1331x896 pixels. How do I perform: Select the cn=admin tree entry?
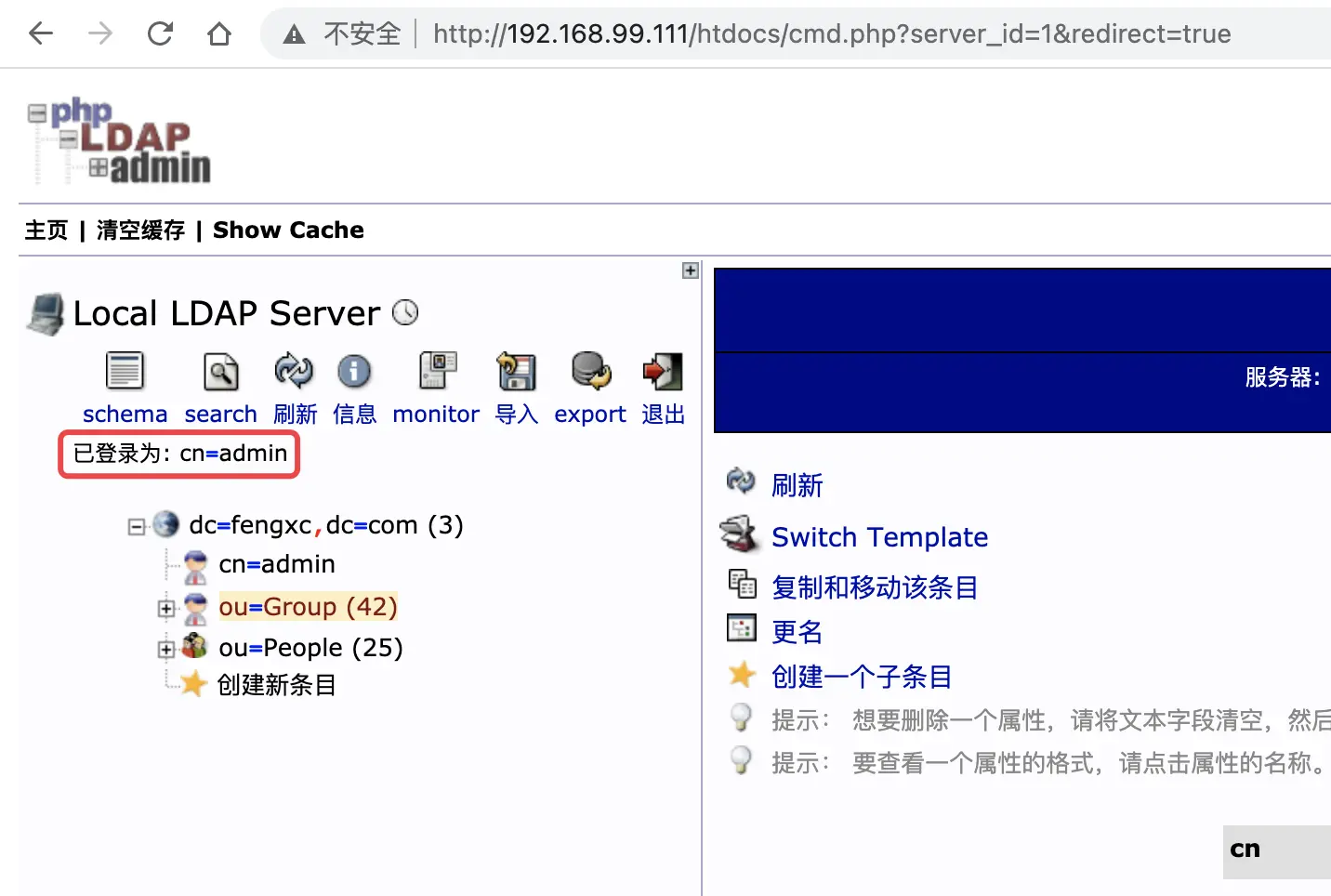click(277, 564)
